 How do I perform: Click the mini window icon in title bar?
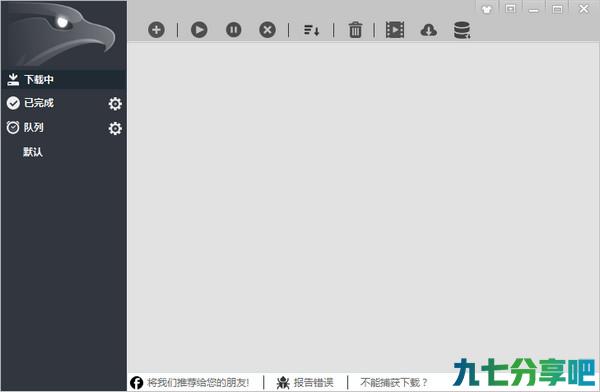click(510, 9)
